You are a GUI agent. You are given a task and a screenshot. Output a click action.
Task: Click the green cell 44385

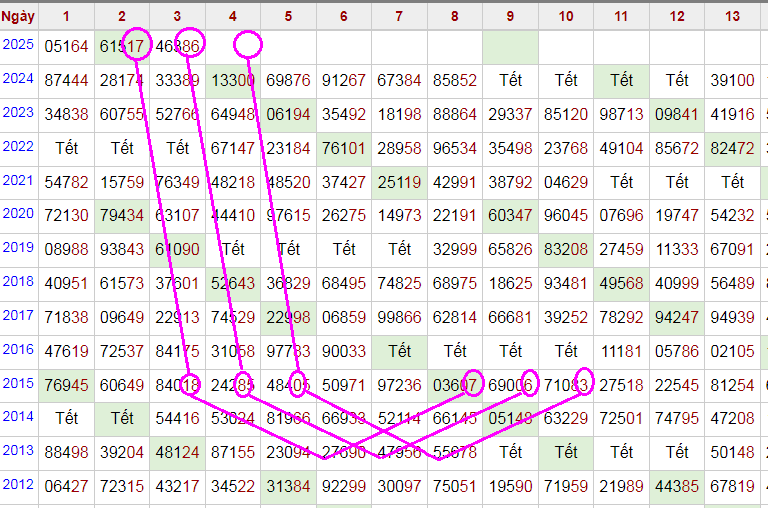(x=677, y=486)
